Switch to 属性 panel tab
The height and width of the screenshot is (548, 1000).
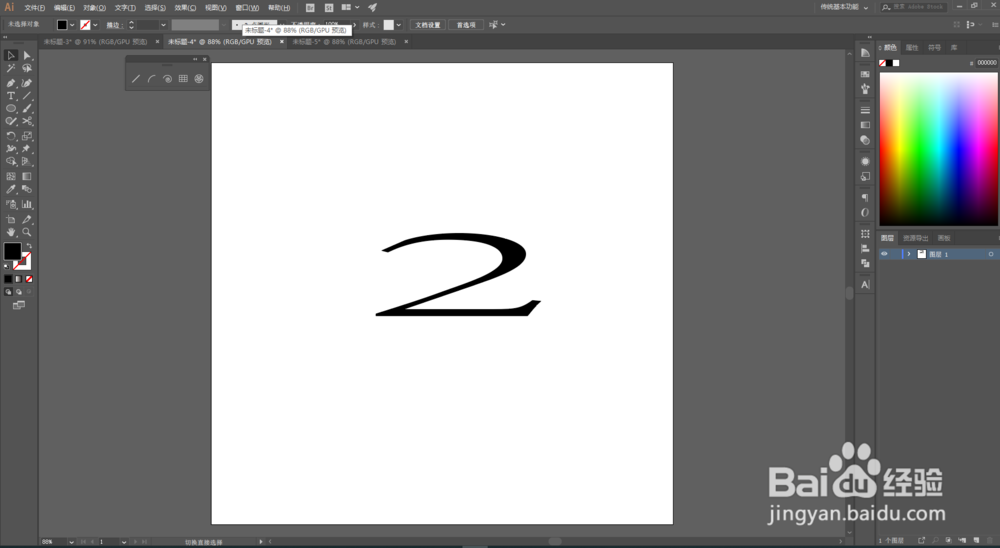(912, 48)
